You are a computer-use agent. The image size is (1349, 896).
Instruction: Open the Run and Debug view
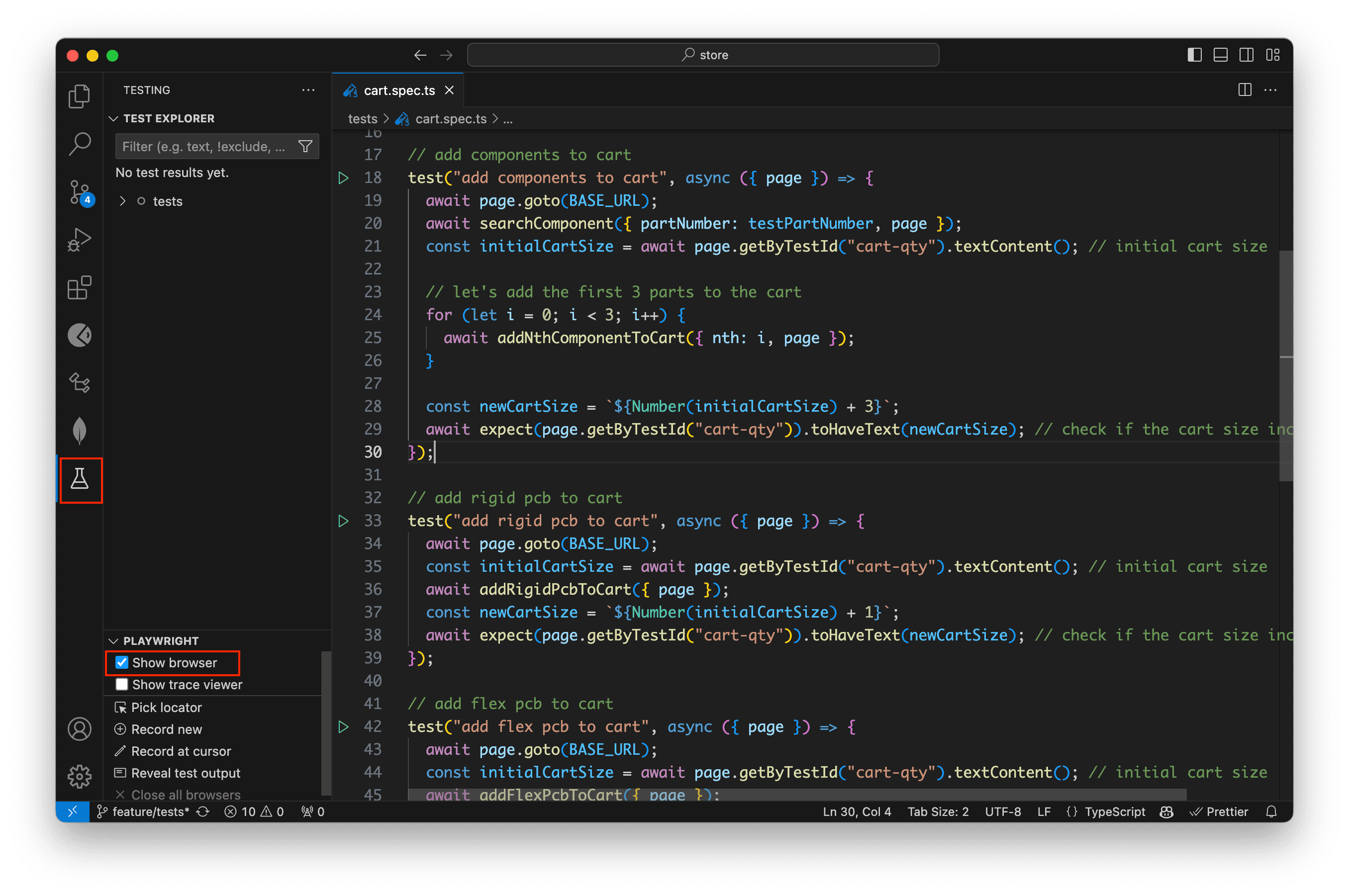tap(80, 240)
